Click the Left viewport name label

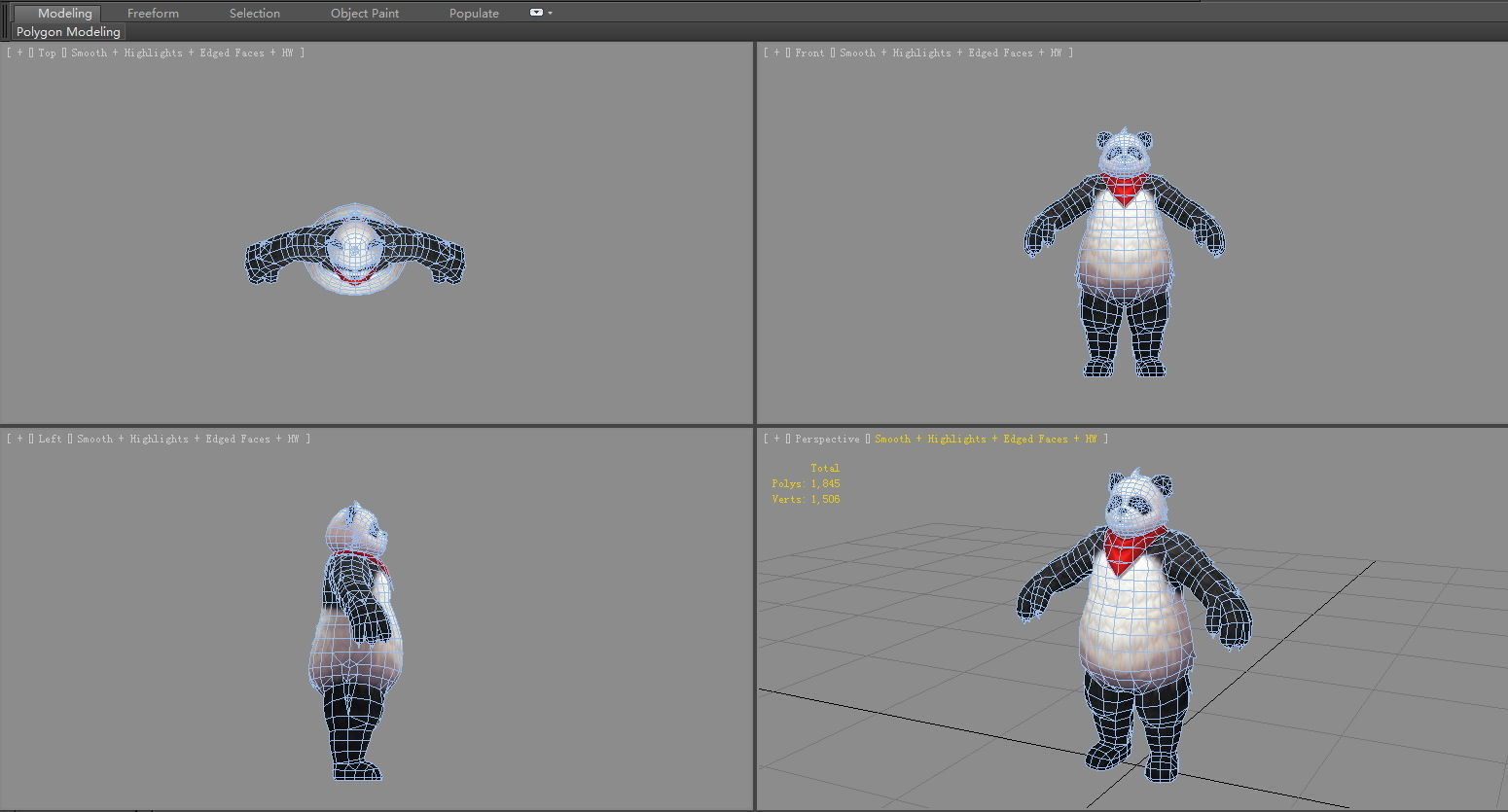pos(51,439)
